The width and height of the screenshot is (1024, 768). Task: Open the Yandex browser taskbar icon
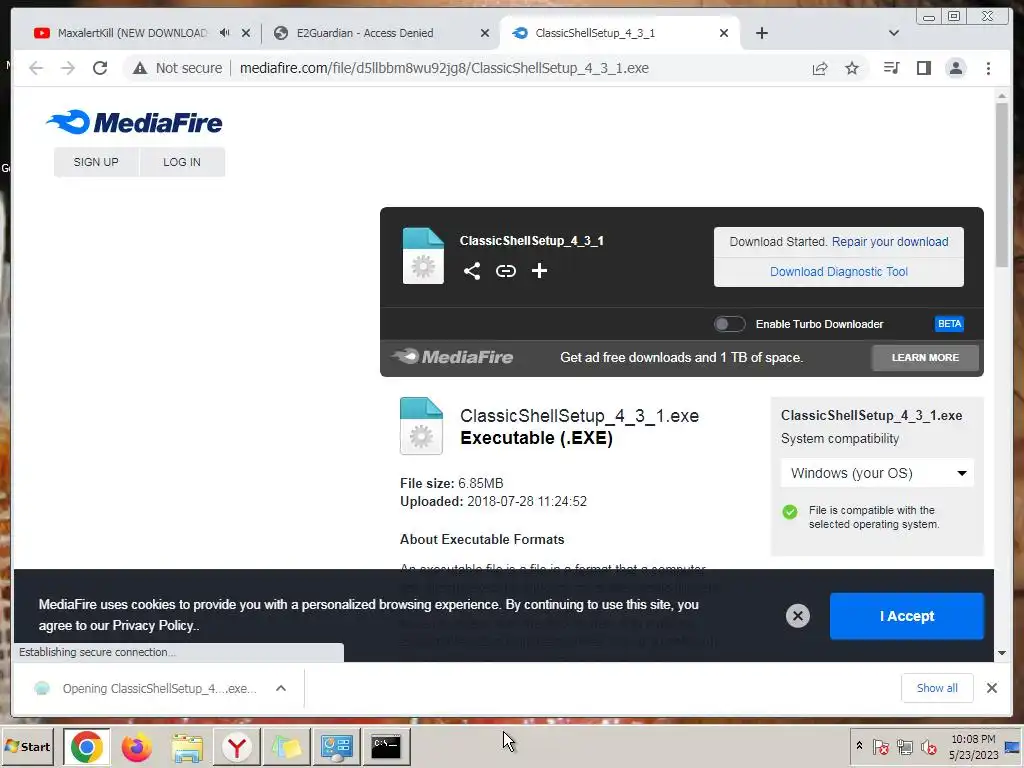tap(237, 746)
